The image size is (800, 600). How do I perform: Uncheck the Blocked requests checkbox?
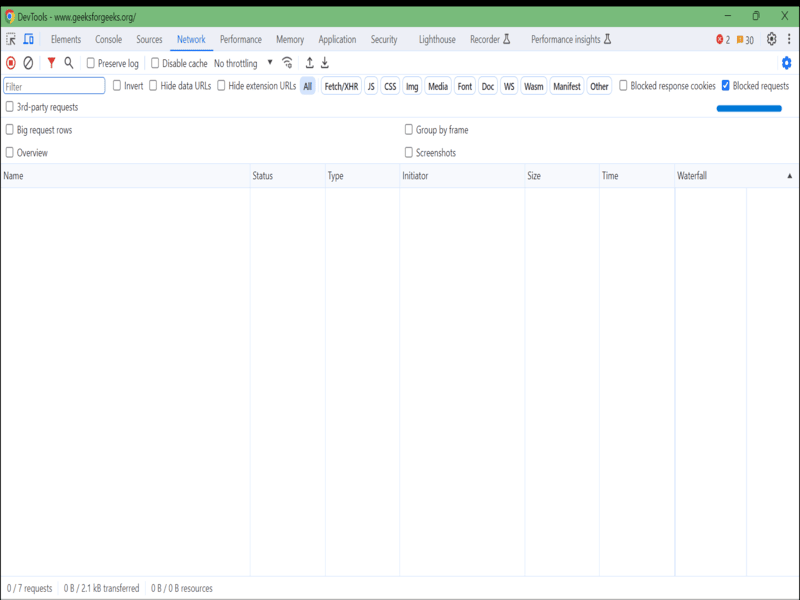coord(726,86)
